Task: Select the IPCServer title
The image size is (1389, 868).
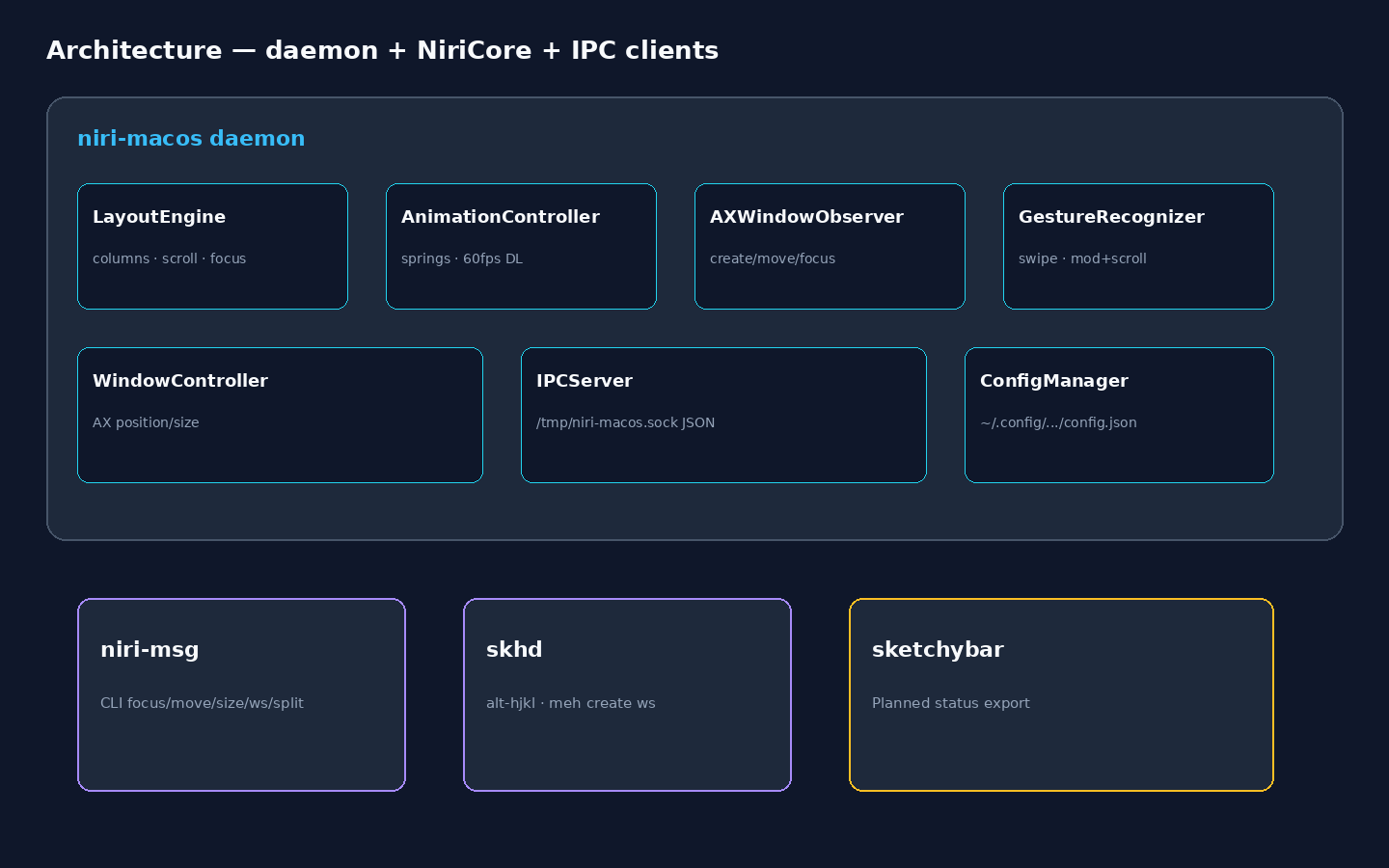Action: (x=585, y=381)
